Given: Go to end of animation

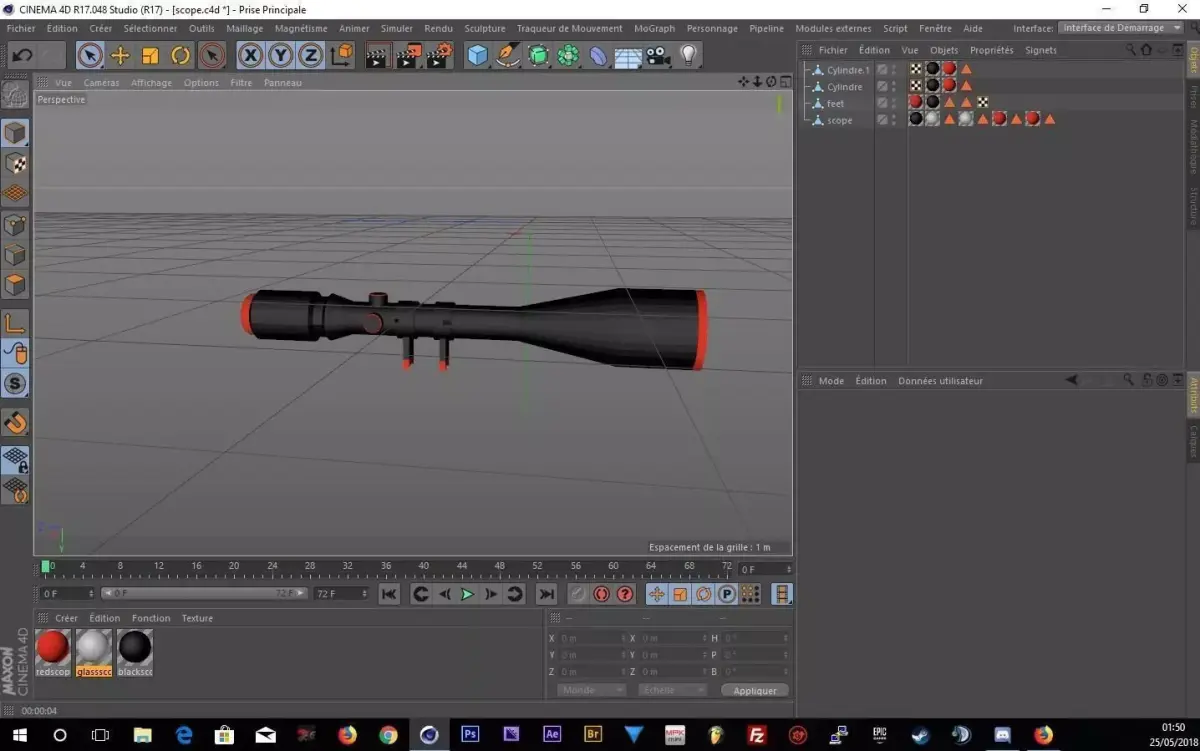Looking at the screenshot, I should click(546, 594).
